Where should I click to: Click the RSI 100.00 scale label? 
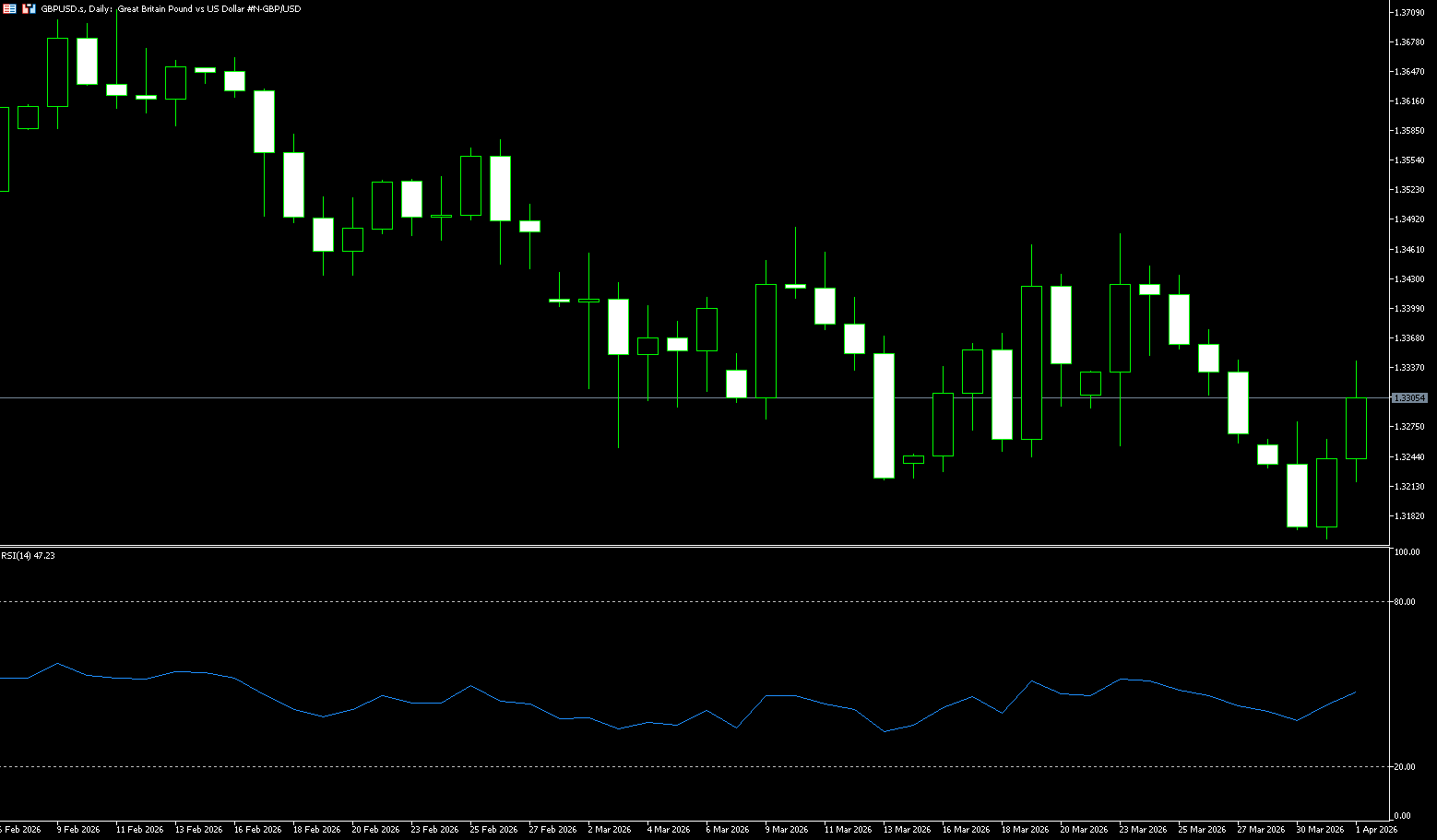click(1407, 552)
